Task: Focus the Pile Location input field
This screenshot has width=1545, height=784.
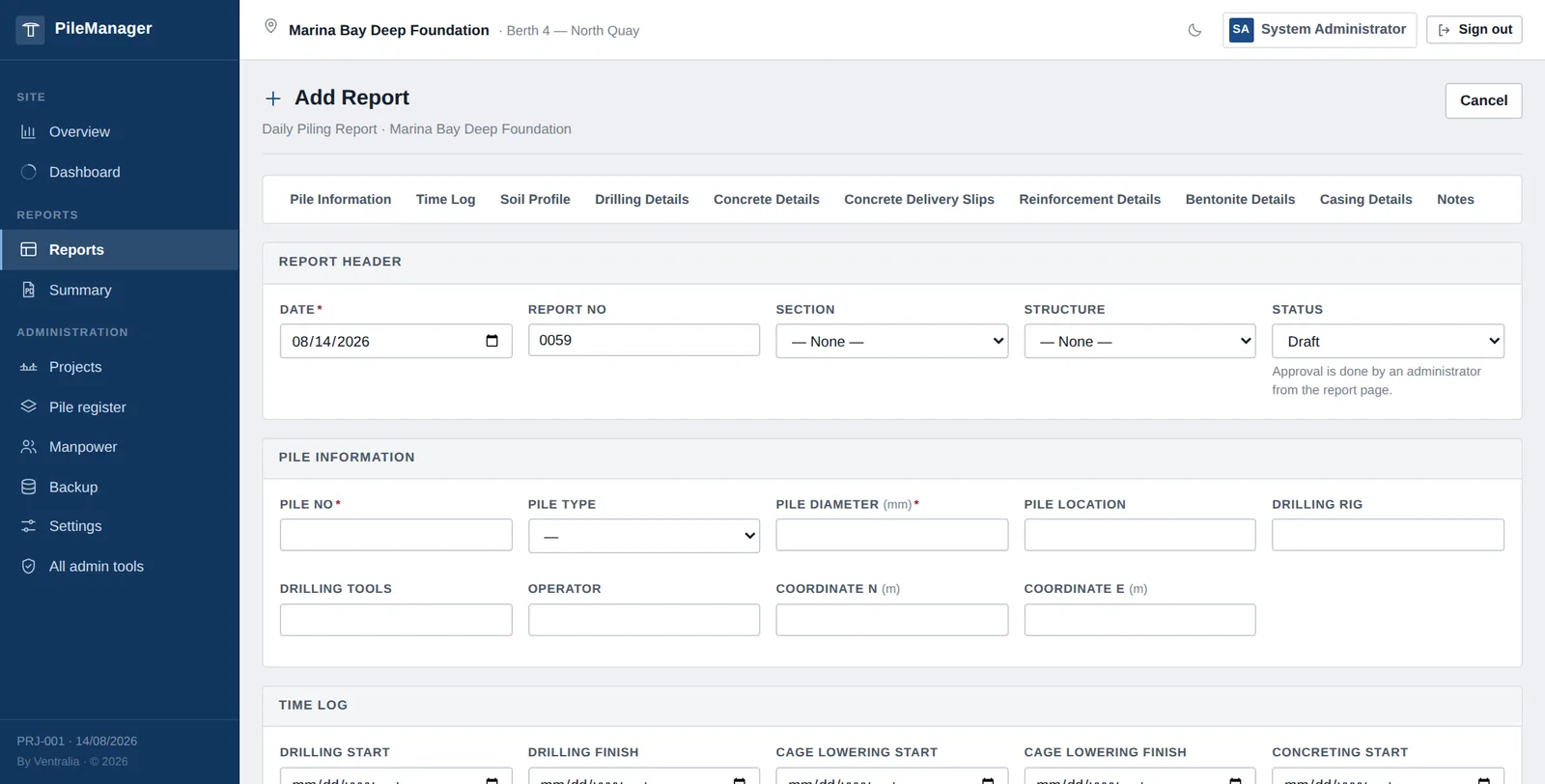Action: coord(1139,535)
